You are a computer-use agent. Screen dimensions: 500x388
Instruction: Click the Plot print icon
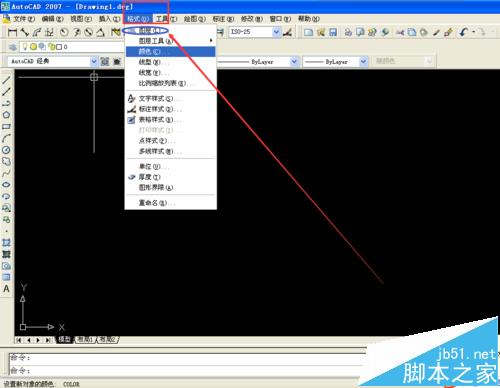[348, 32]
